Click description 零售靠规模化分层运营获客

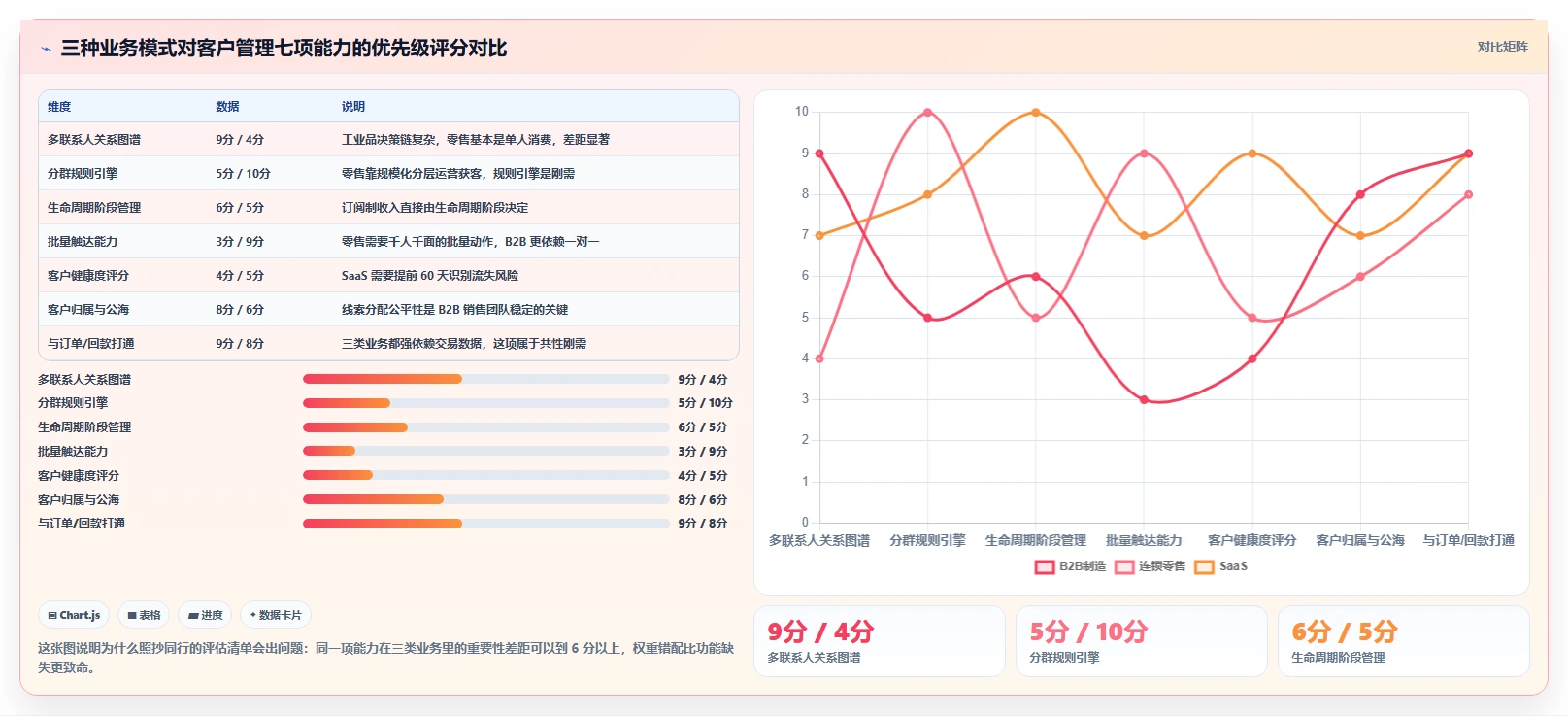tap(458, 174)
